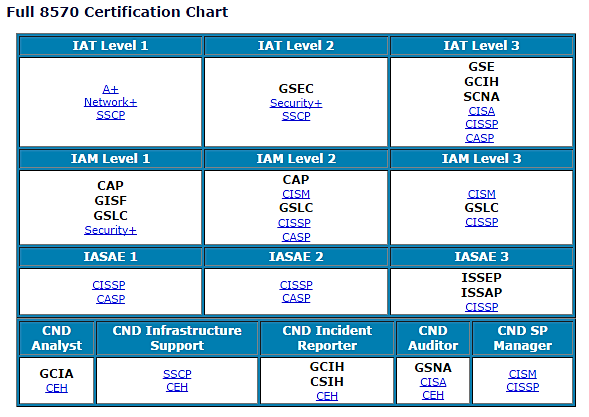Image resolution: width=589 pixels, height=417 pixels.
Task: Open the CISM link under IAM Level 3
Action: [482, 194]
